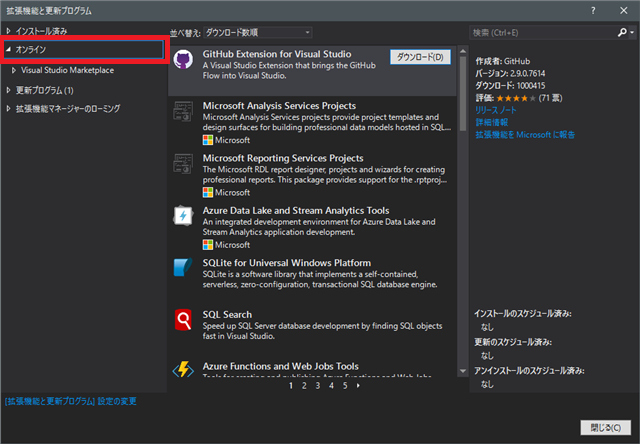This screenshot has width=640, height=444.
Task: Click the バージョン: 2.9.0.7614 text
Action: coord(510,73)
